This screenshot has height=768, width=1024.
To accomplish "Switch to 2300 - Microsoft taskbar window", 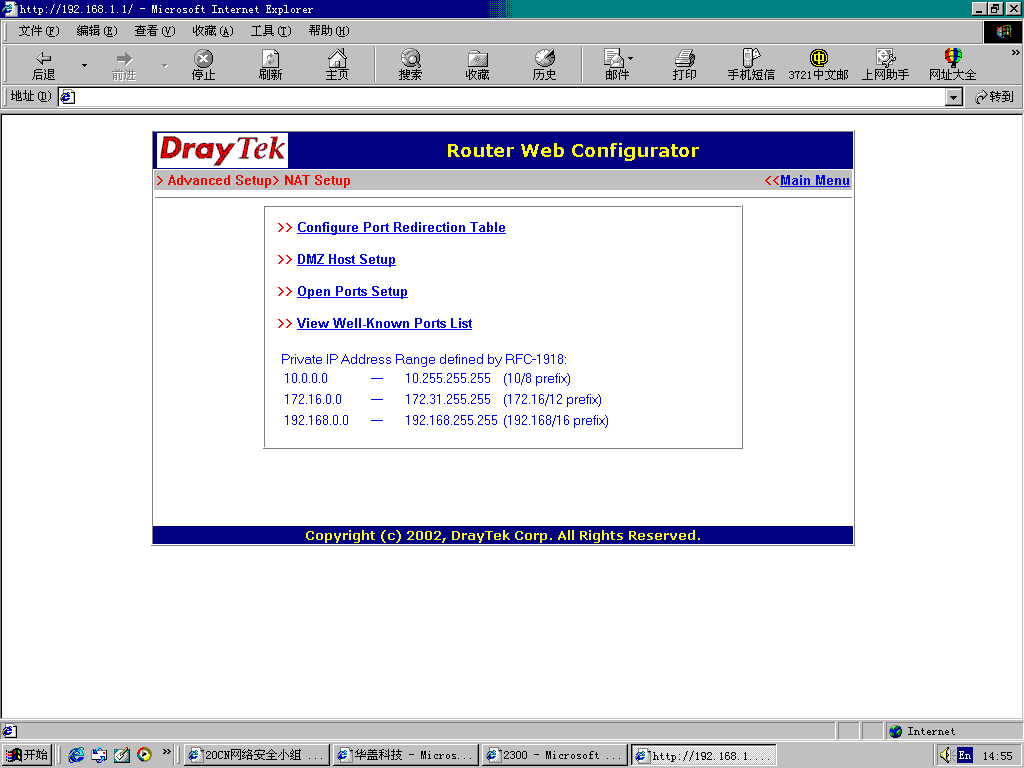I will (x=555, y=755).
